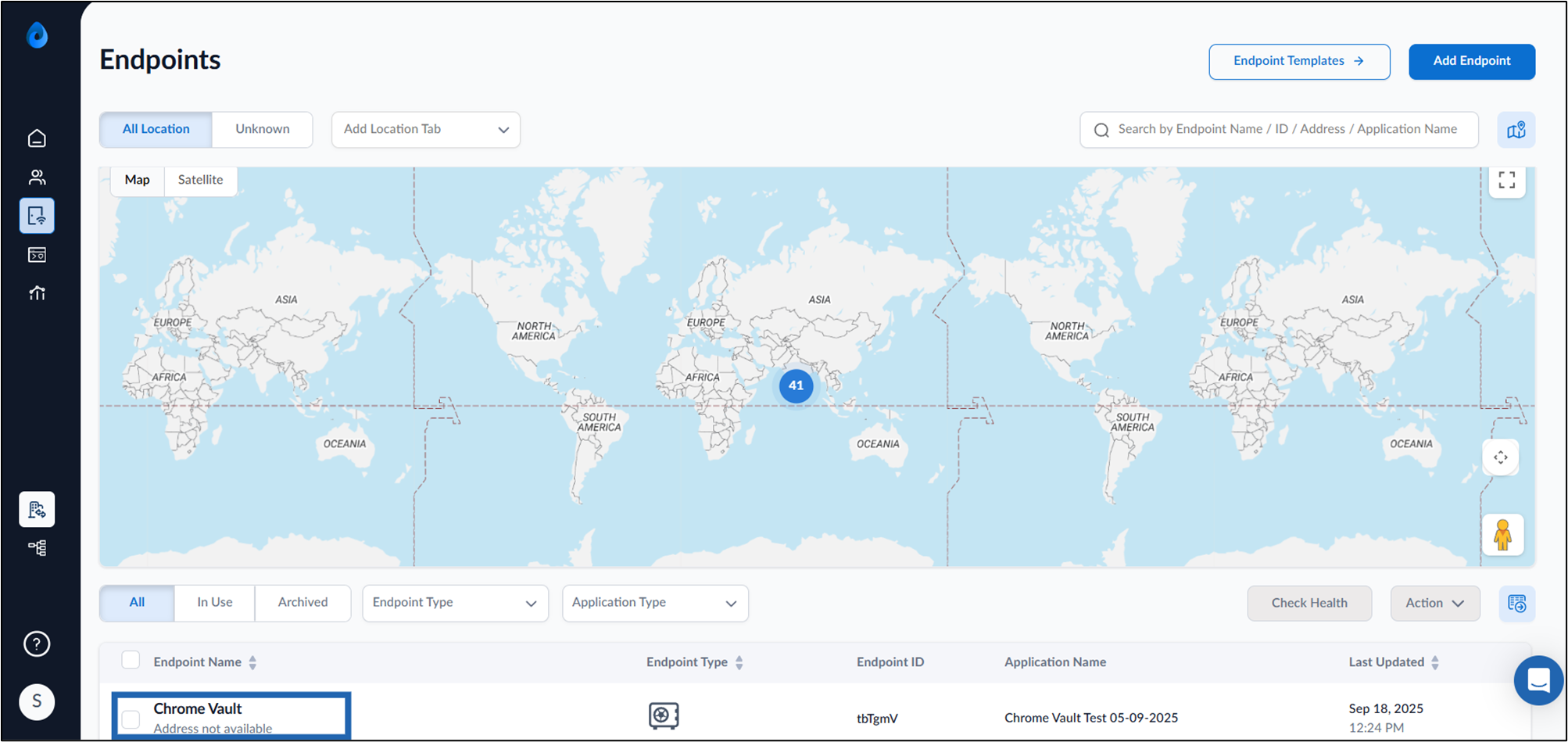Open the help question mark icon

pos(37,644)
